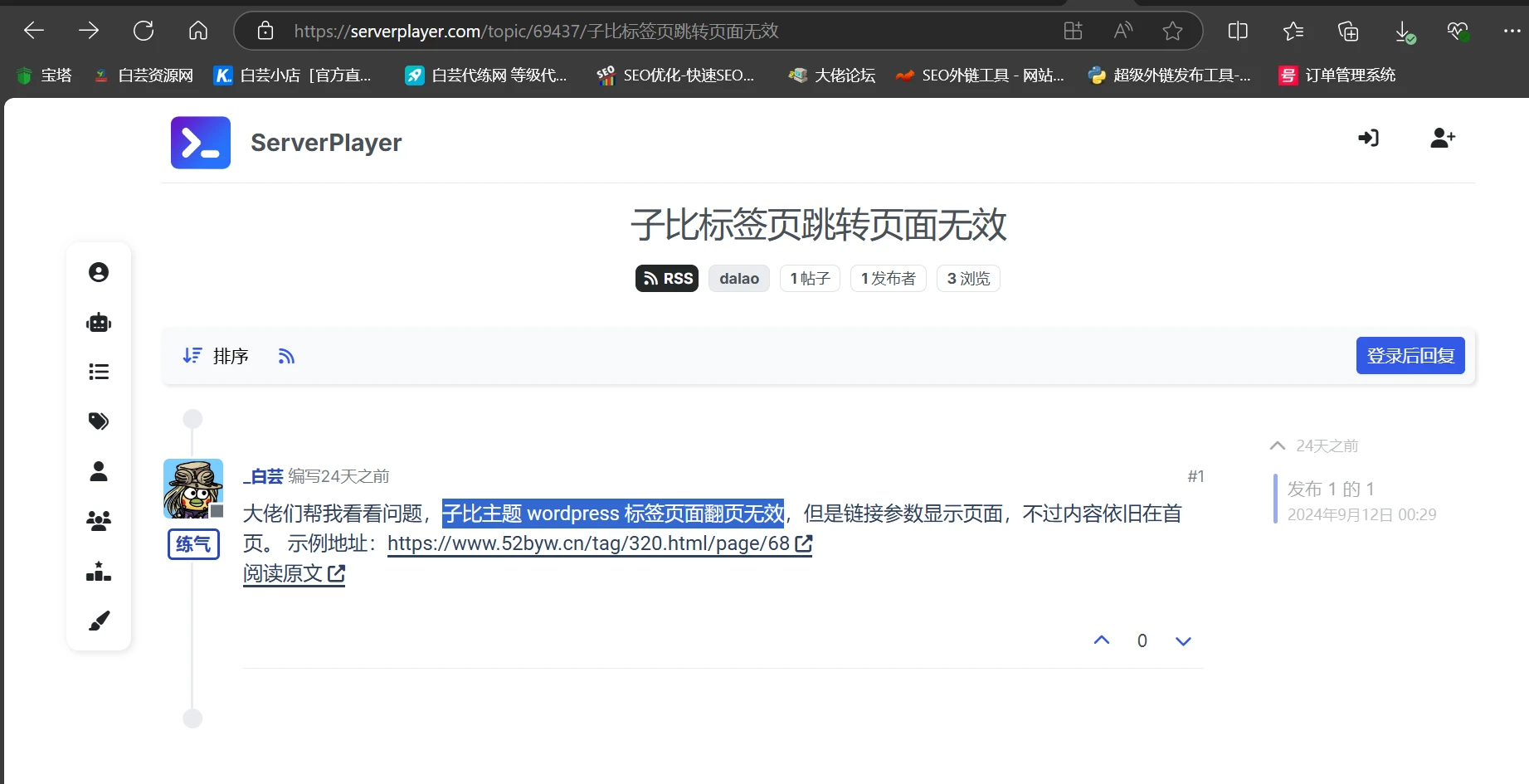The image size is (1529, 784).
Task: Click the 登录后回复 button
Action: tap(1410, 356)
